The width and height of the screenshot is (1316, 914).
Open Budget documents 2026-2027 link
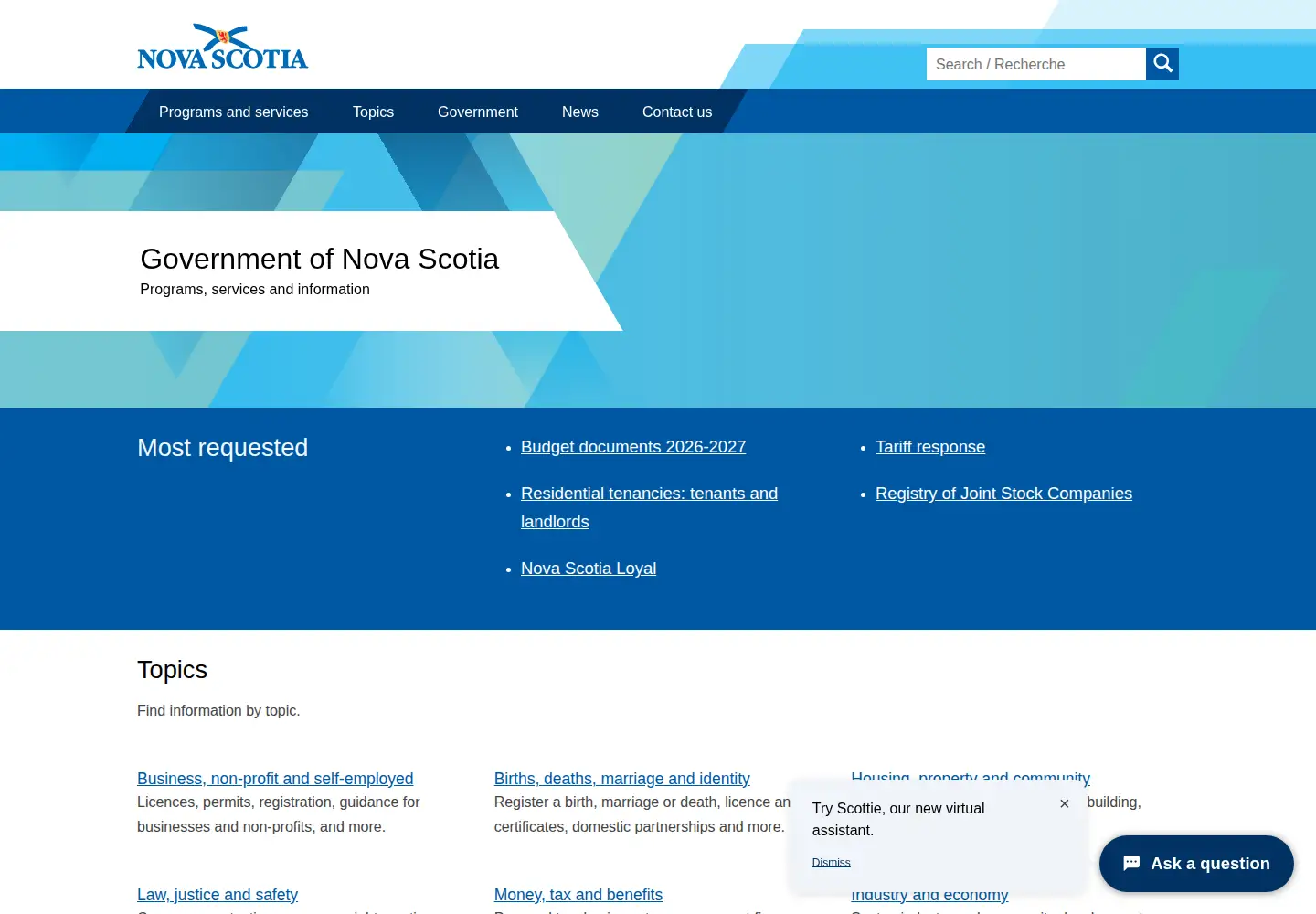click(x=633, y=447)
